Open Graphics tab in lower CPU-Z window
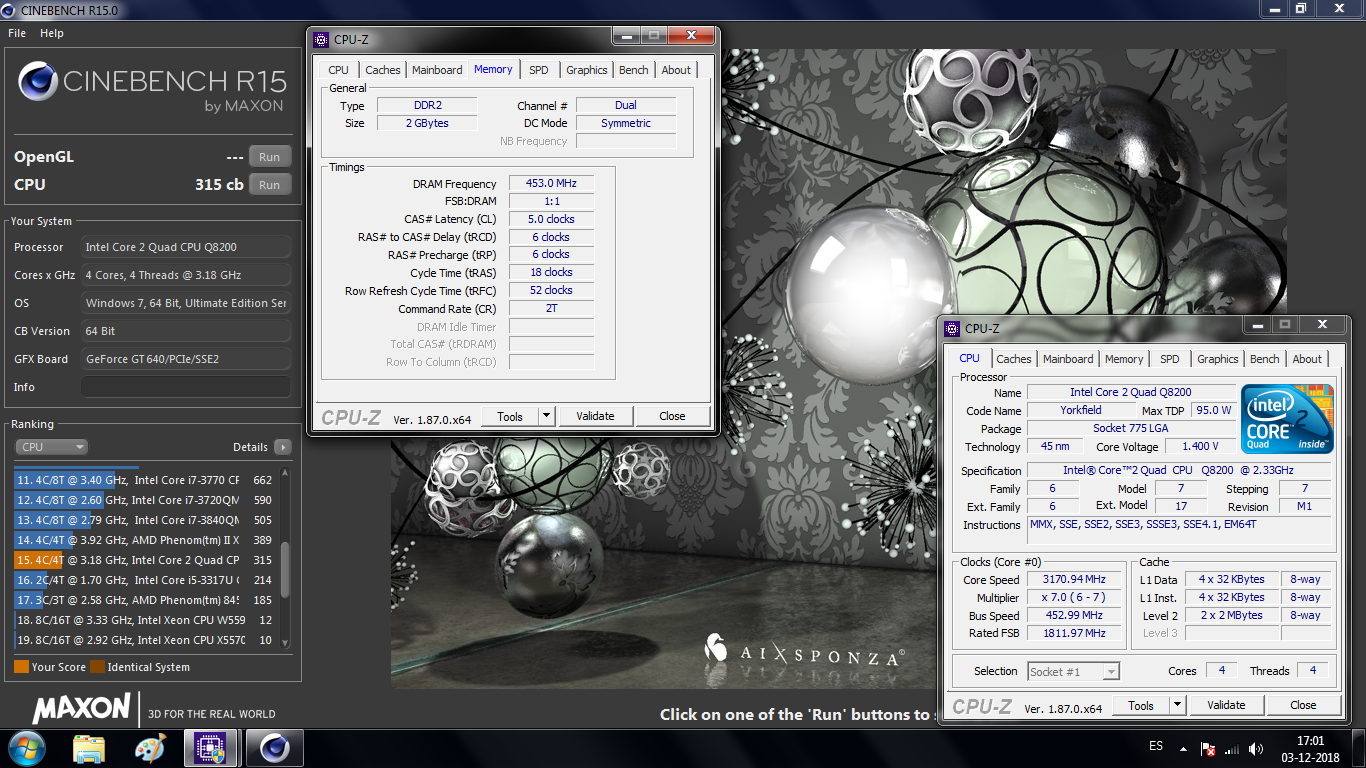The image size is (1366, 768). (x=1218, y=359)
